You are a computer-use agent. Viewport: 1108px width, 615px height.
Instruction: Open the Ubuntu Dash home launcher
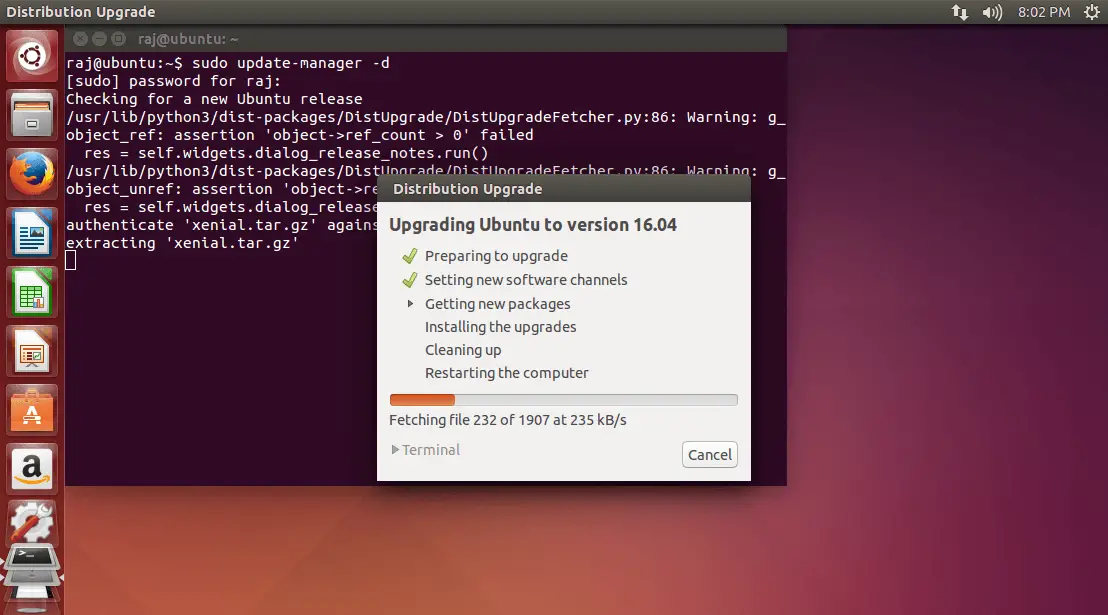tap(32, 56)
